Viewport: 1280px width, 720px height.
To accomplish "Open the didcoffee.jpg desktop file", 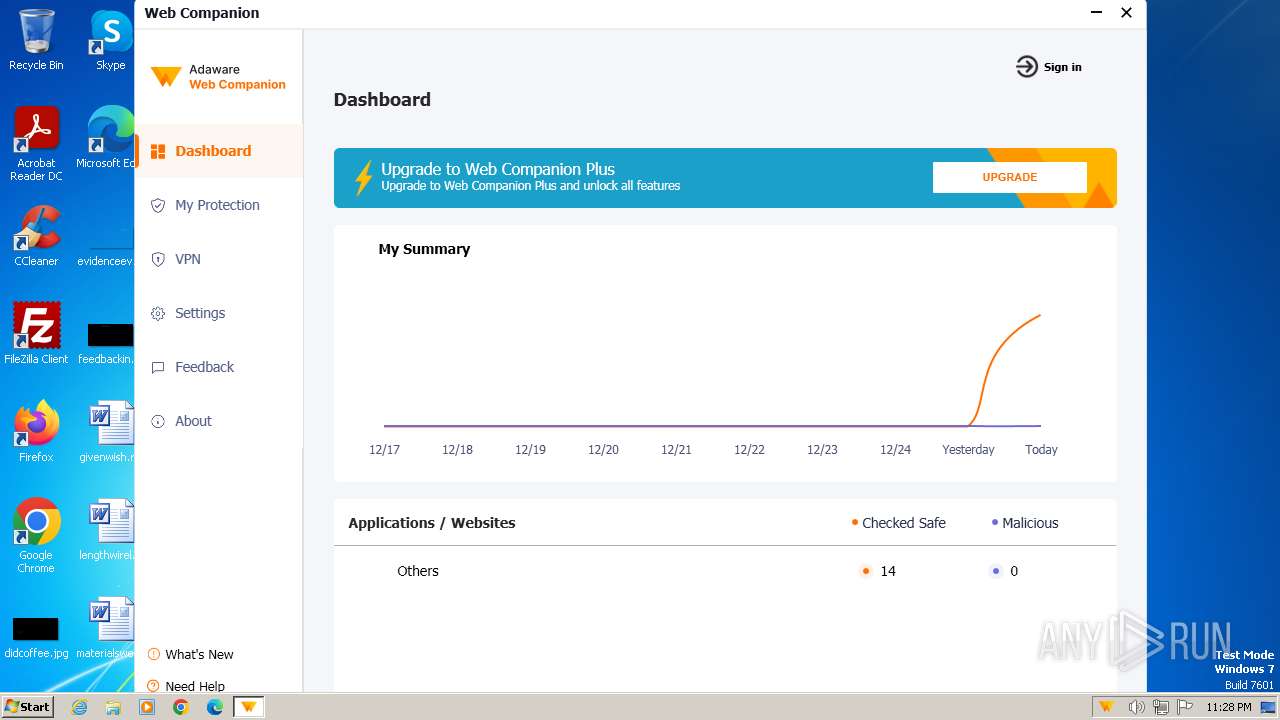I will [36, 637].
